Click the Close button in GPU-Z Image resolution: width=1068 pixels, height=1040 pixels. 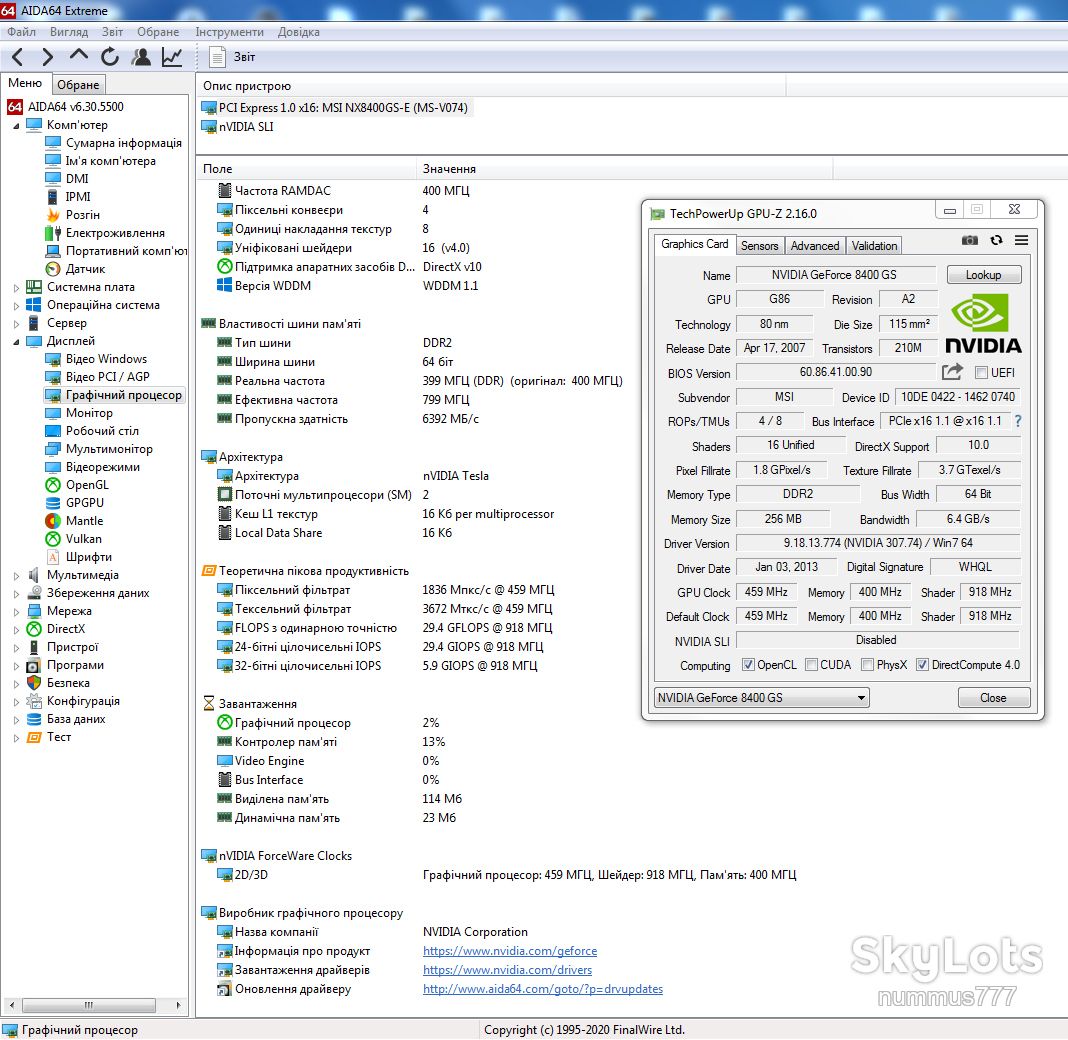point(993,698)
